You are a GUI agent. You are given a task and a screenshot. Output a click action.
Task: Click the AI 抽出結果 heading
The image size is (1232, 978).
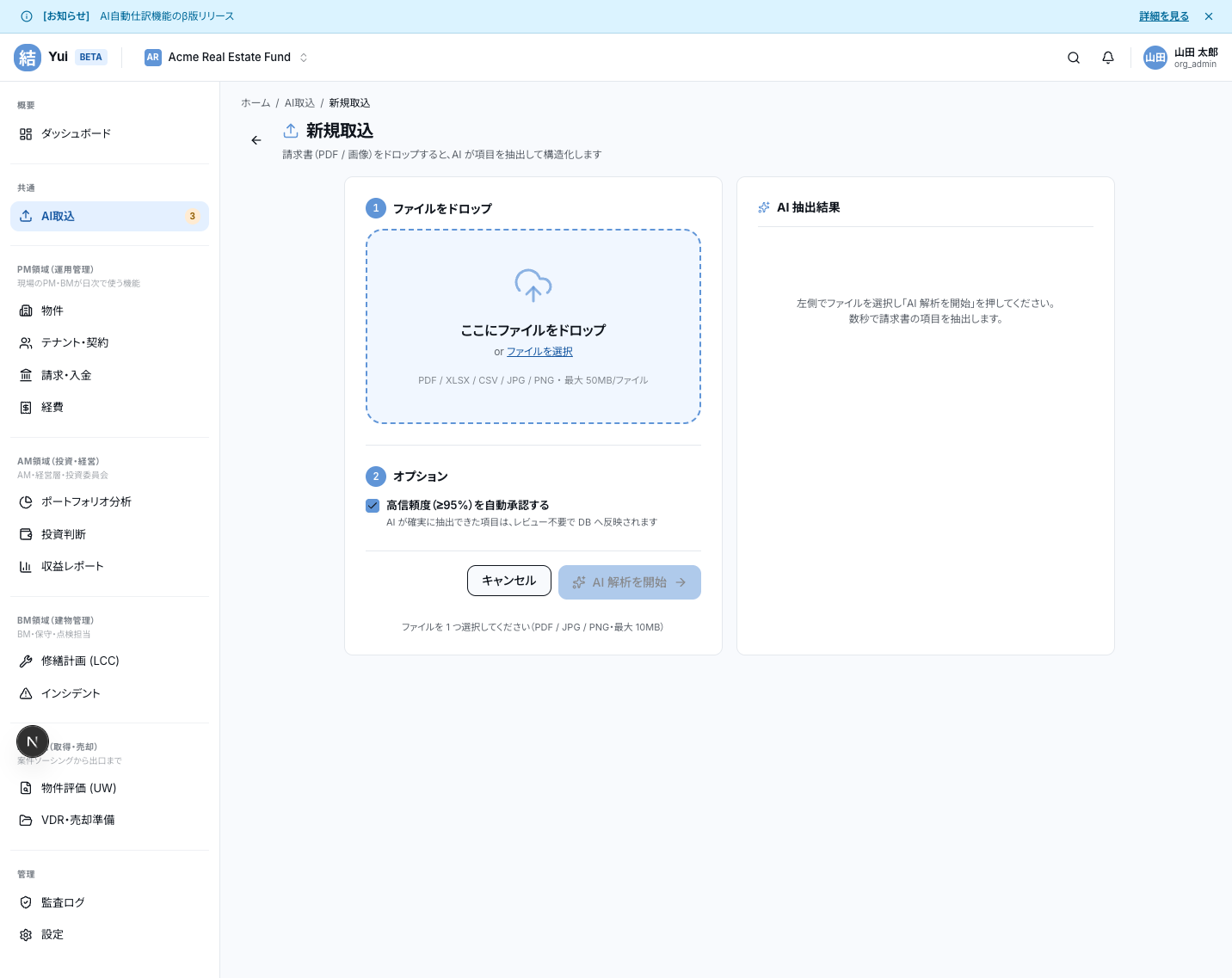pyautogui.click(x=809, y=207)
